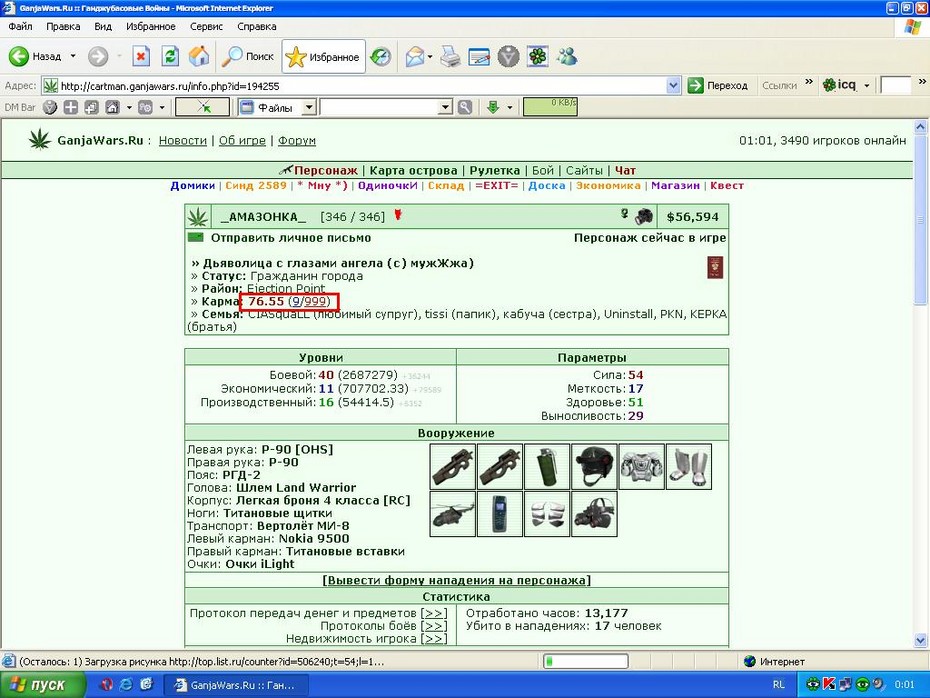Open Протоколы боёв arrows link

434,626
